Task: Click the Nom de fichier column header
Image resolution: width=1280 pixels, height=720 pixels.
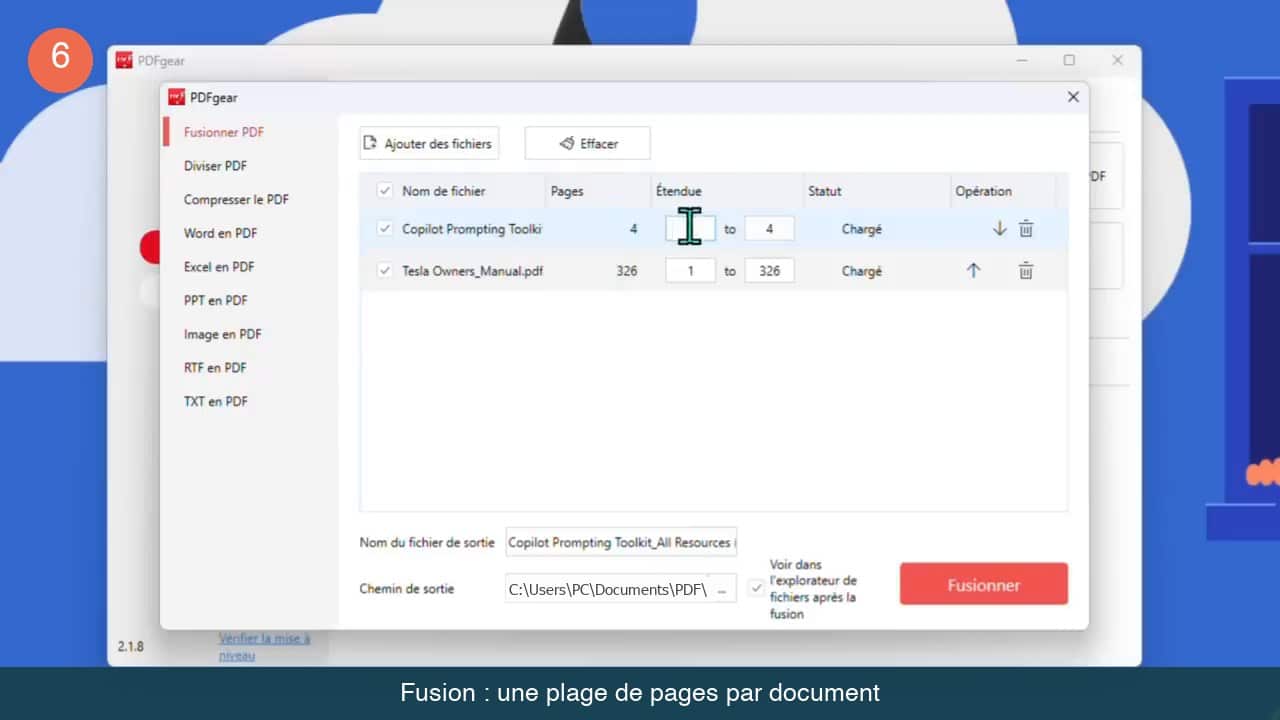Action: pos(444,191)
